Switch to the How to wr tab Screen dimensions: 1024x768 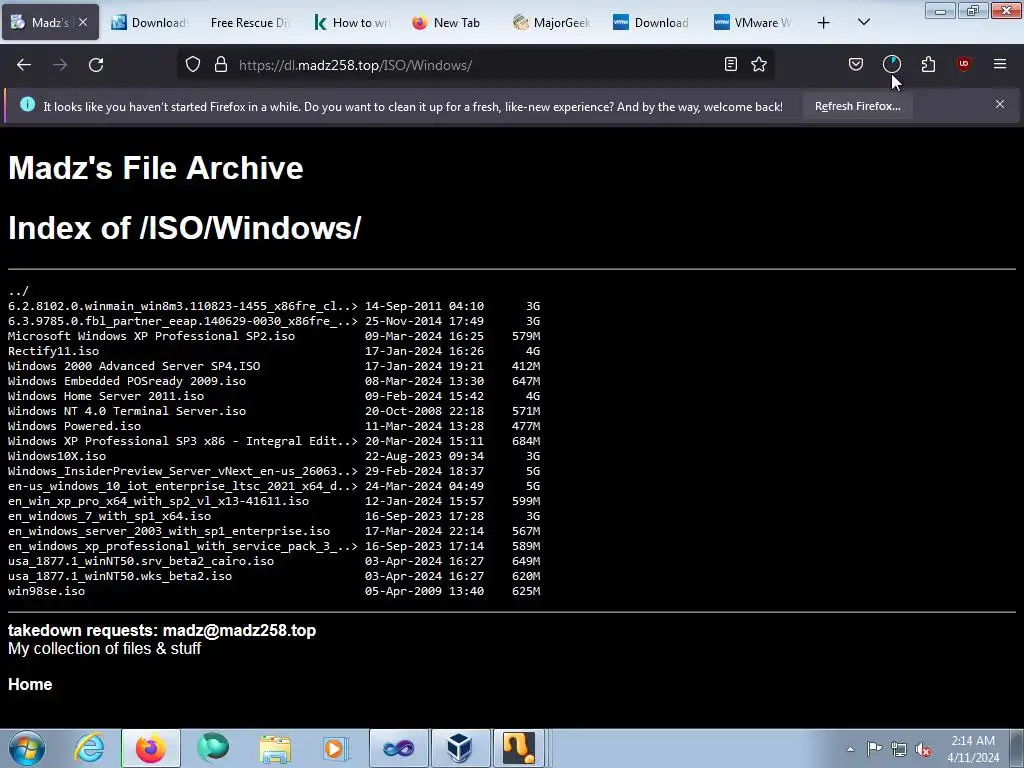(x=351, y=23)
